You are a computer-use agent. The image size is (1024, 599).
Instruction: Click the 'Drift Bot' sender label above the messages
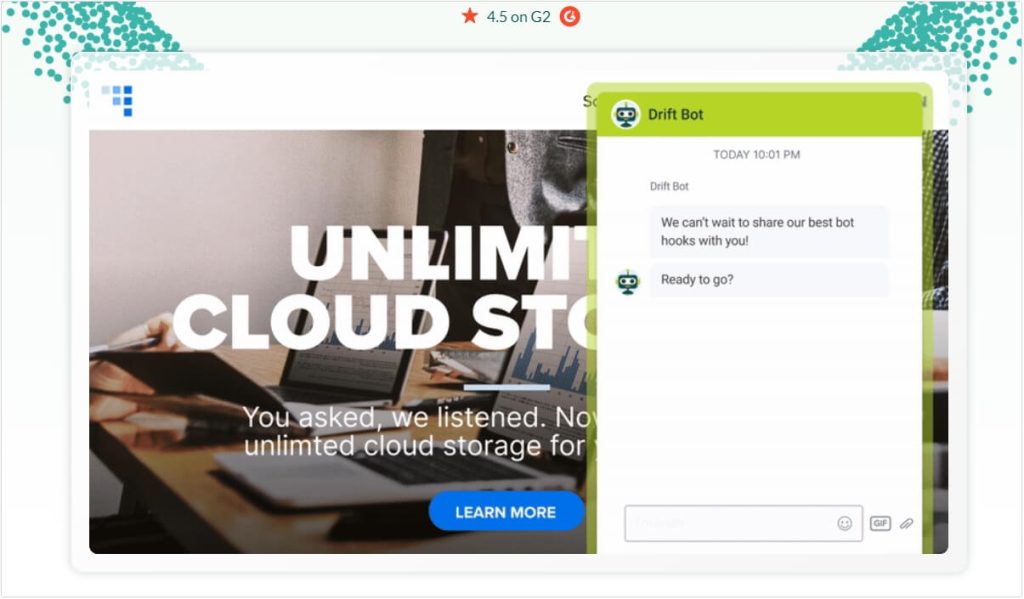(669, 186)
